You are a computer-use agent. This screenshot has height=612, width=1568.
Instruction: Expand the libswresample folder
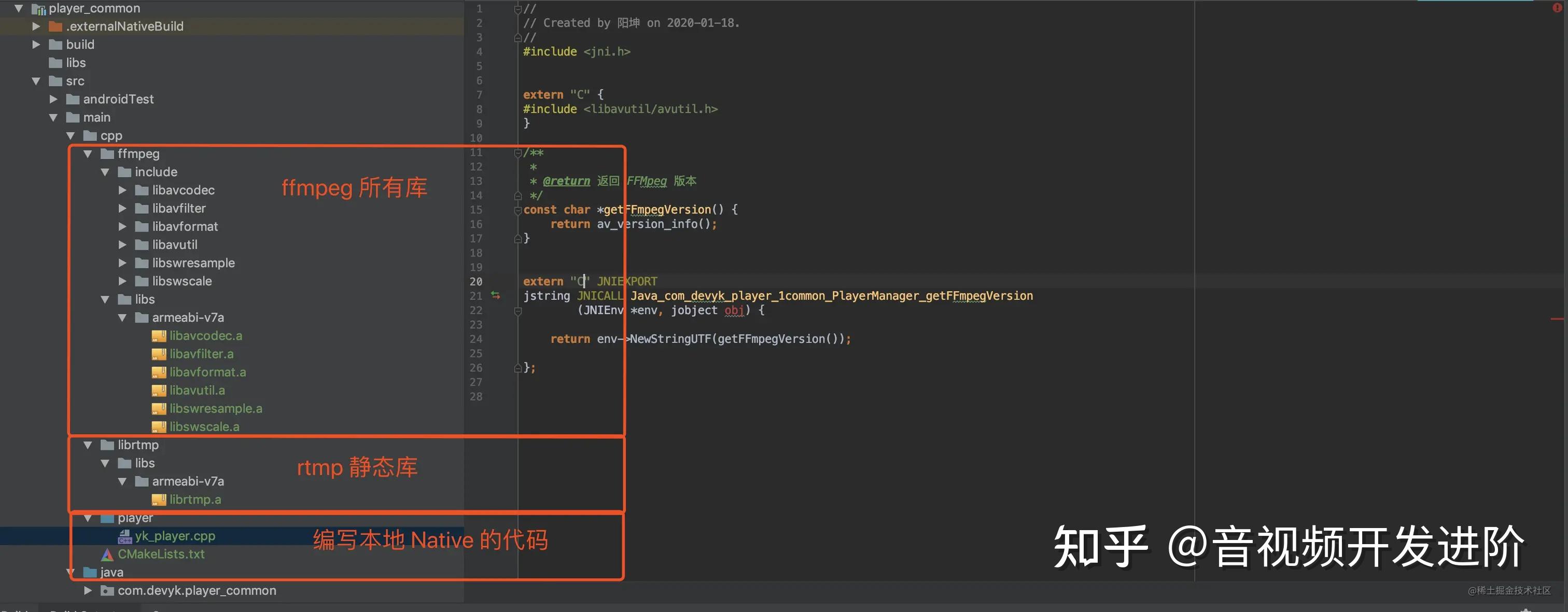point(122,263)
